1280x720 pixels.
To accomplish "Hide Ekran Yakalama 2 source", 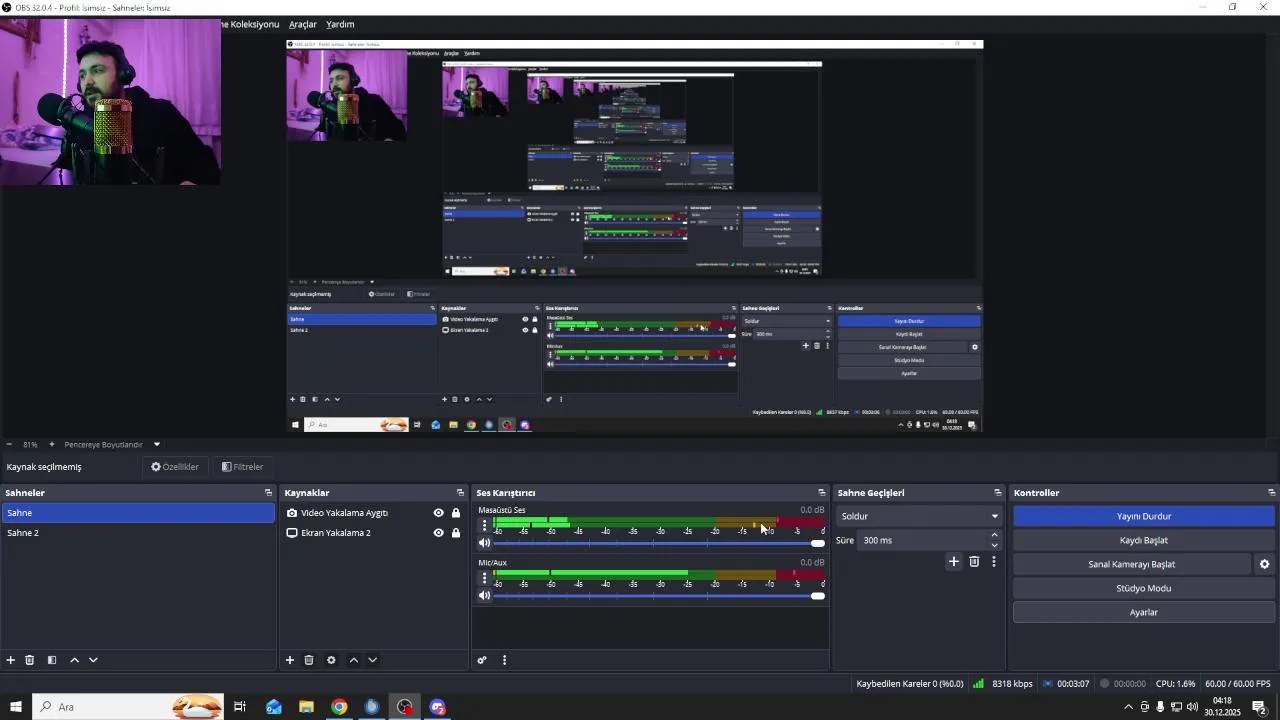I will [x=438, y=533].
